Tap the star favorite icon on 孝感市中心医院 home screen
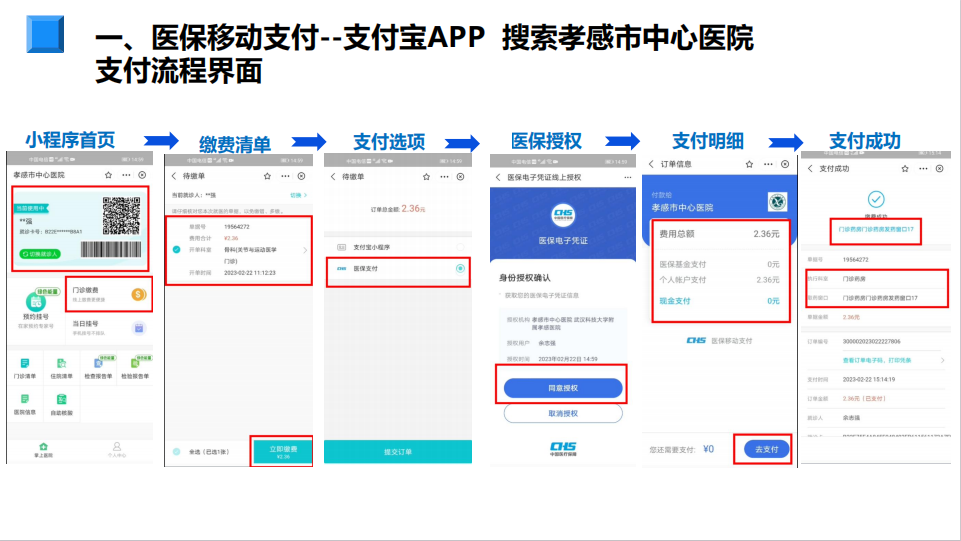Viewport: 961px width, 541px height. coord(108,175)
